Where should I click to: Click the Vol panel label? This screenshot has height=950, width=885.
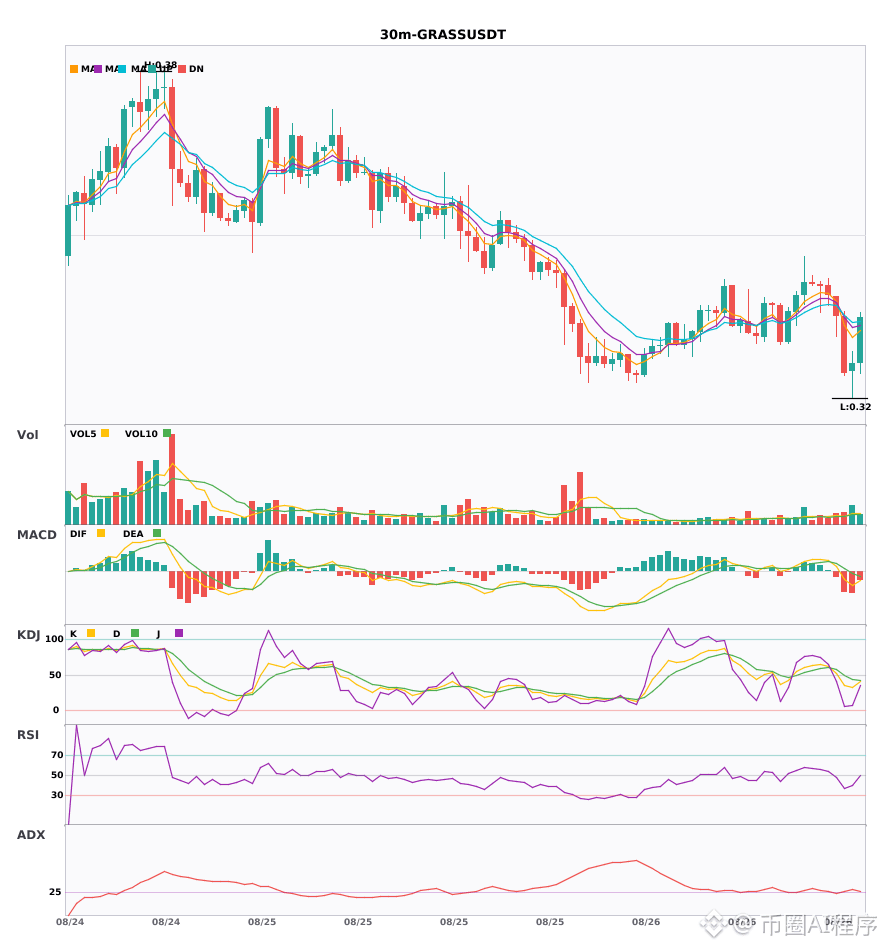point(27,435)
